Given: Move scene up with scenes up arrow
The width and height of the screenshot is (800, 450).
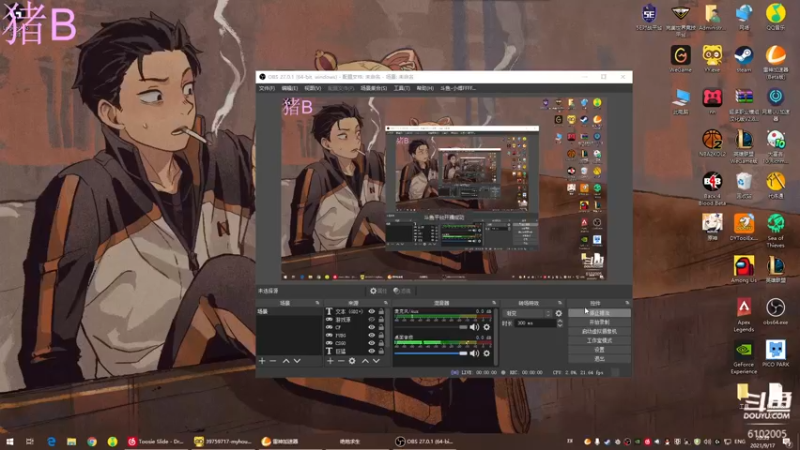Looking at the screenshot, I should (x=286, y=361).
